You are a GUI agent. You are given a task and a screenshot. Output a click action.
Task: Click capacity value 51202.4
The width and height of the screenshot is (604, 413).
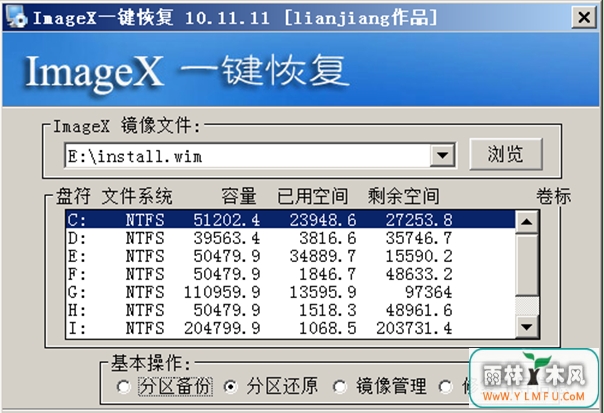point(226,220)
